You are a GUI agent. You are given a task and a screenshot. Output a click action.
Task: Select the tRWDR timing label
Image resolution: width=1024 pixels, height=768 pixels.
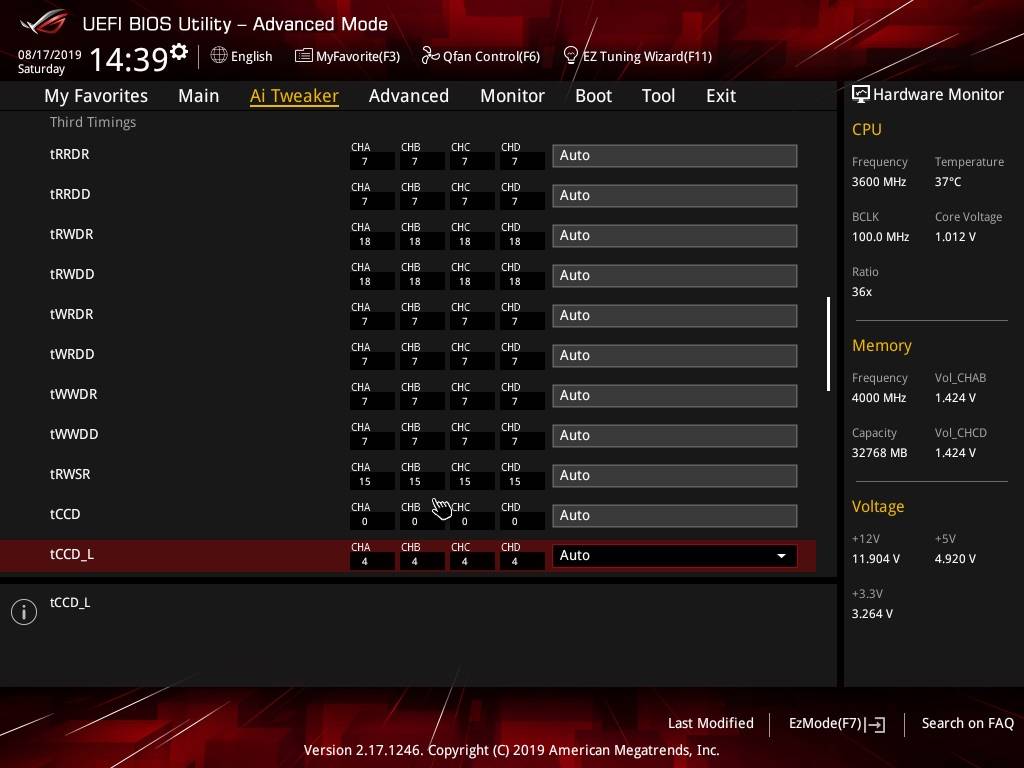72,234
